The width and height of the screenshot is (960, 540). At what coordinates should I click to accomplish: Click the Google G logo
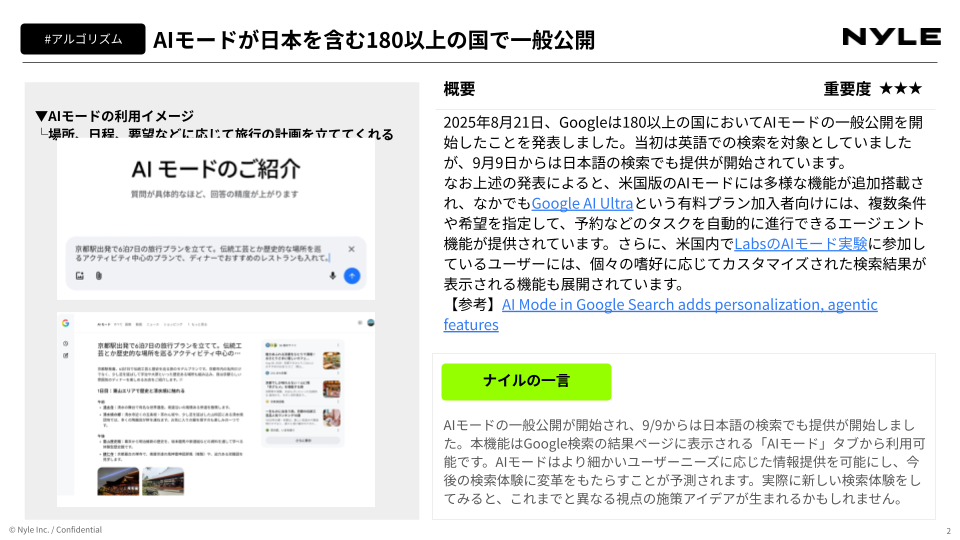click(x=65, y=323)
